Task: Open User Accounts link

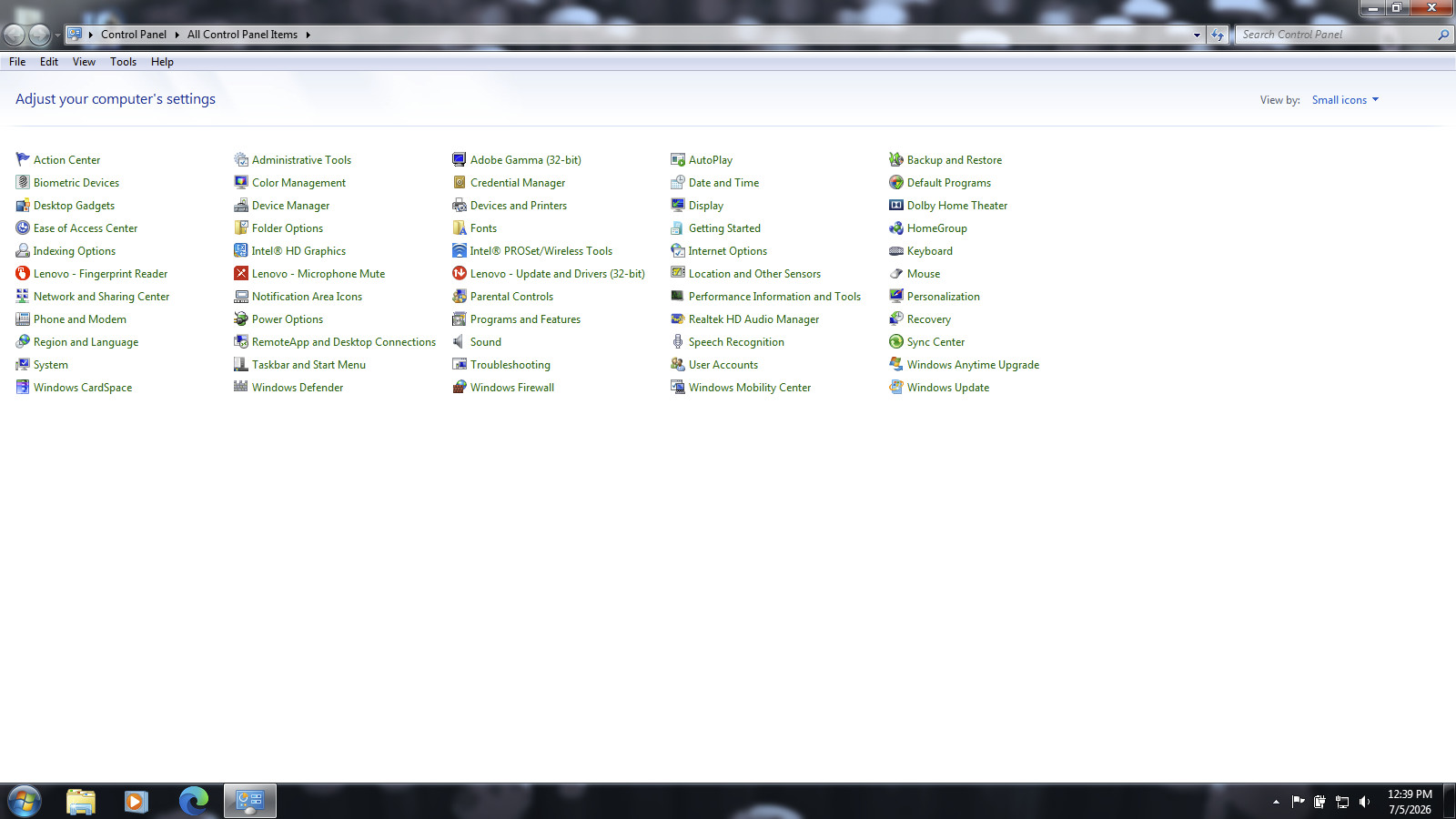Action: click(x=723, y=365)
